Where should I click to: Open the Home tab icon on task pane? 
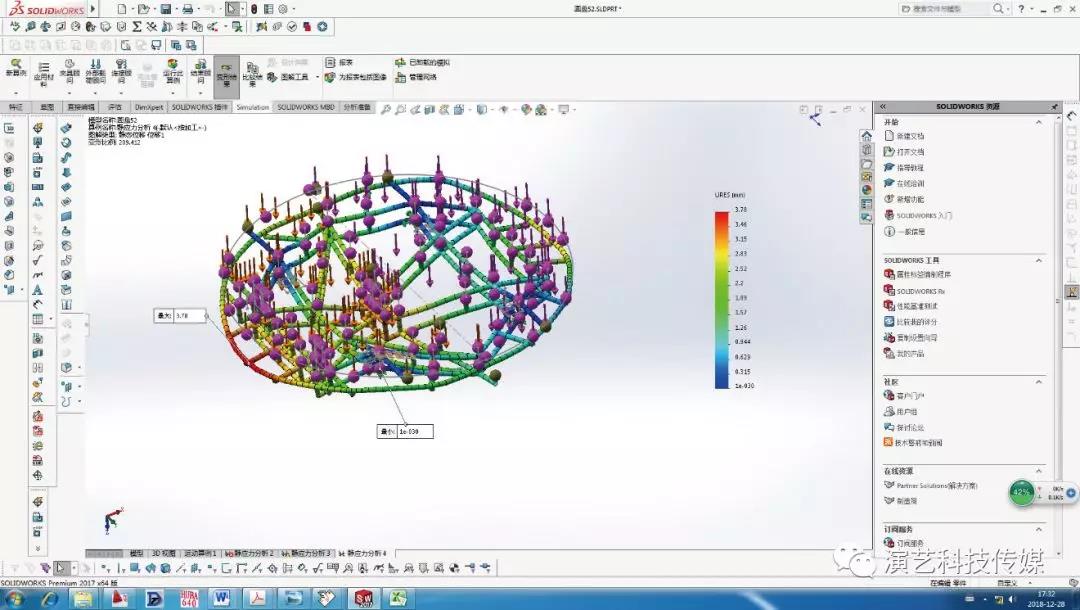866,136
